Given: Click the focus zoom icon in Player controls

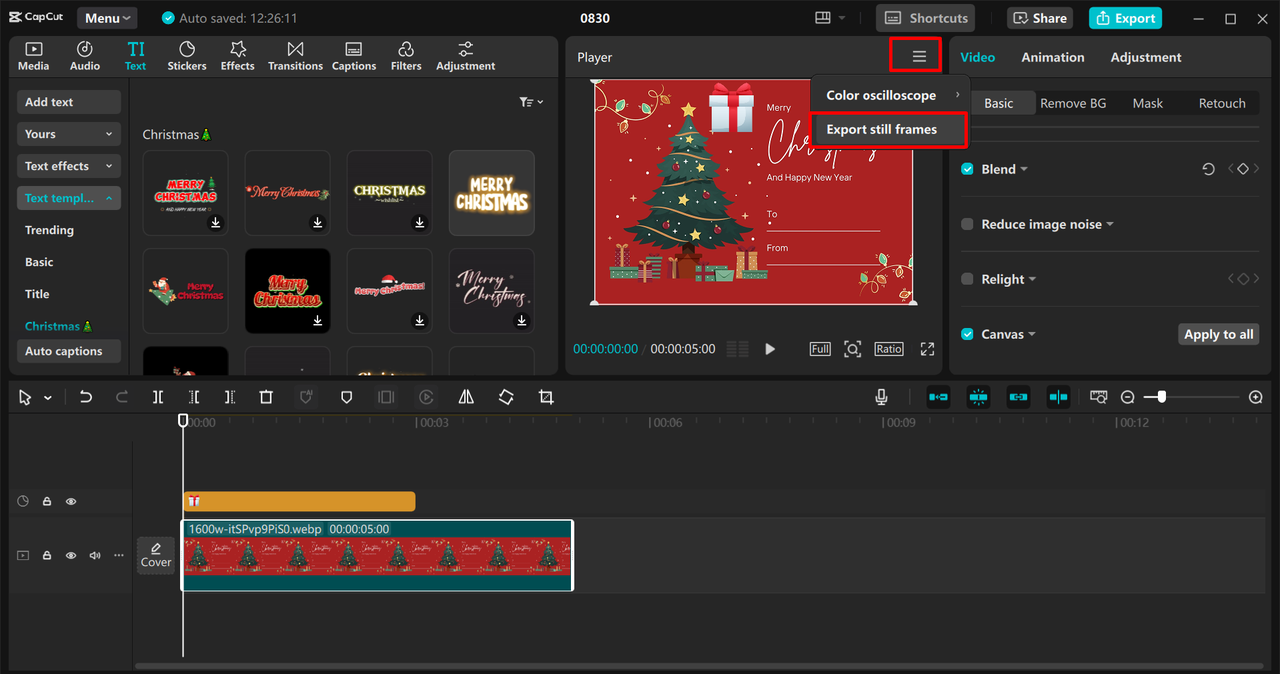Looking at the screenshot, I should coord(852,349).
